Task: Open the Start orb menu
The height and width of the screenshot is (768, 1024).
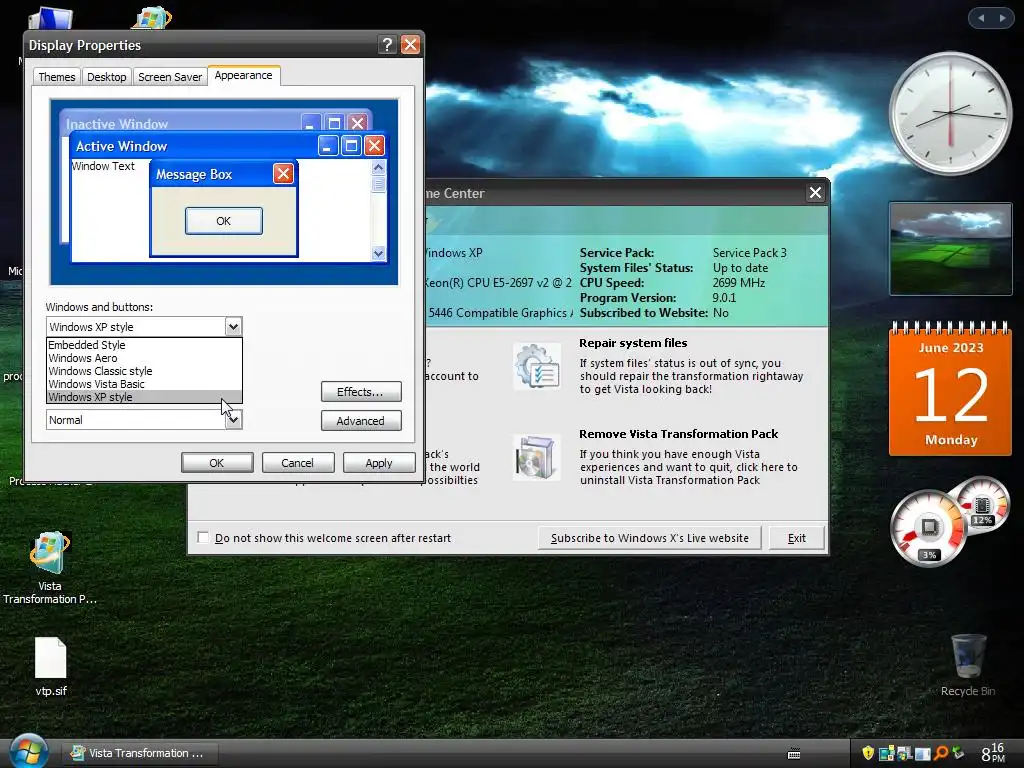Action: click(27, 752)
